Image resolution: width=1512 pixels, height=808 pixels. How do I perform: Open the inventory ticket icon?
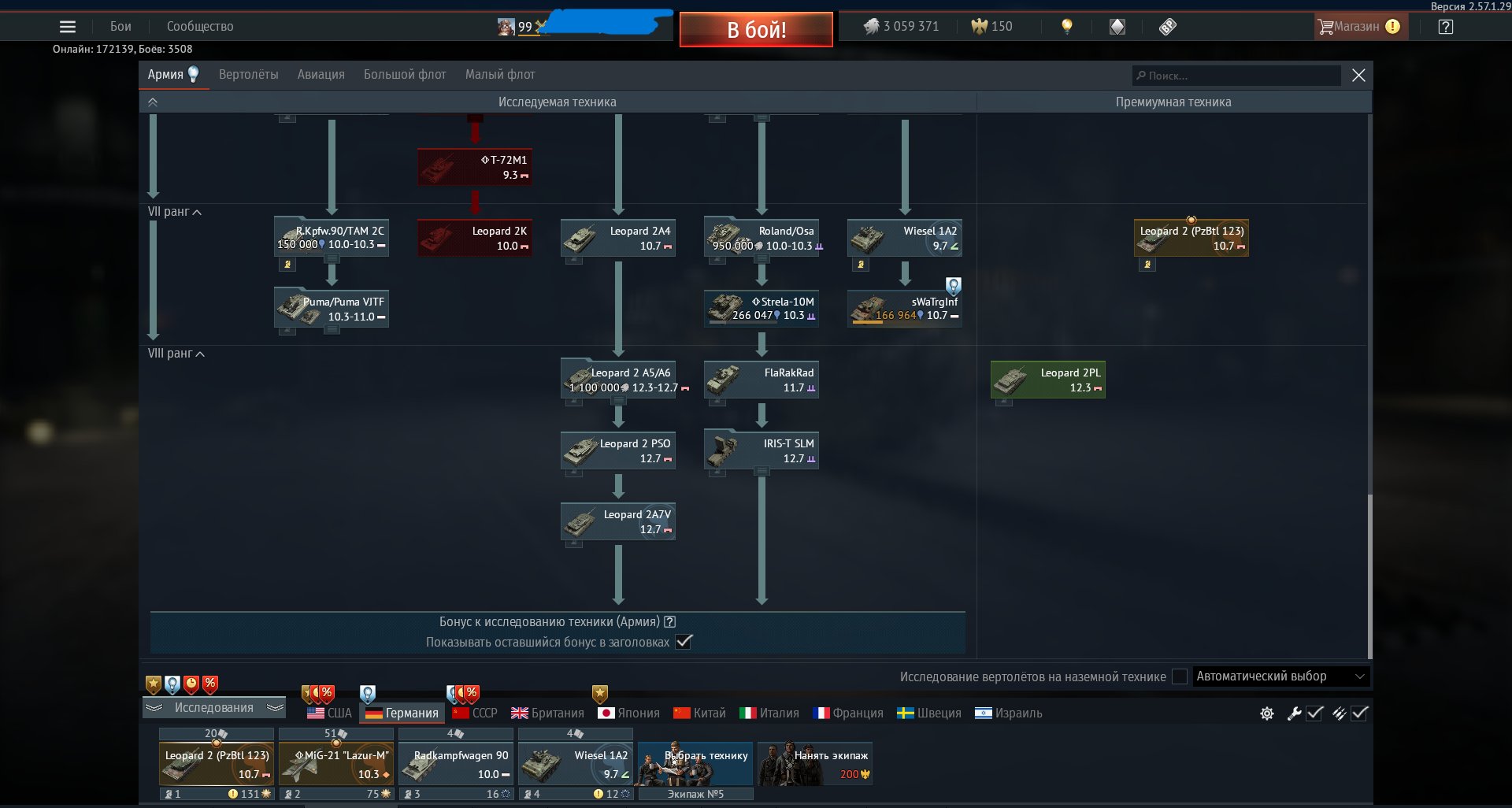tap(1168, 27)
